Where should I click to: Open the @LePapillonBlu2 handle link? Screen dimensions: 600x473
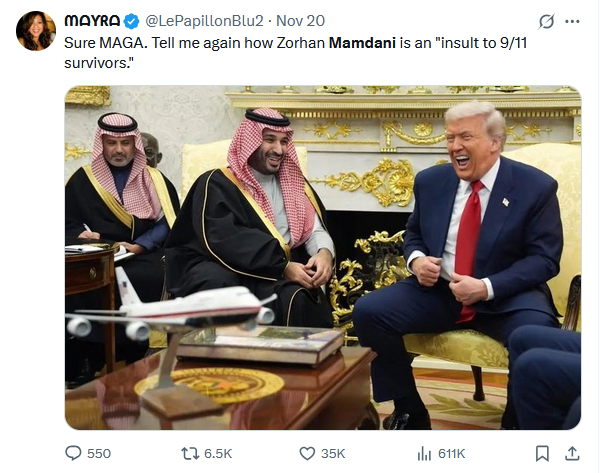[204, 21]
